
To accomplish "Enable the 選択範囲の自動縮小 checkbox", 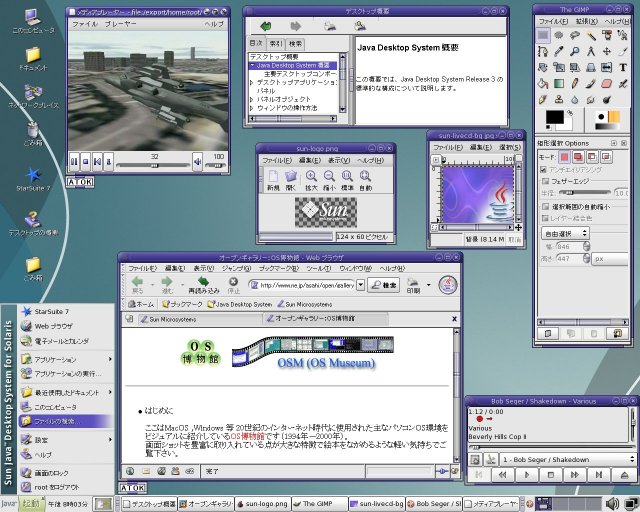I will [545, 207].
